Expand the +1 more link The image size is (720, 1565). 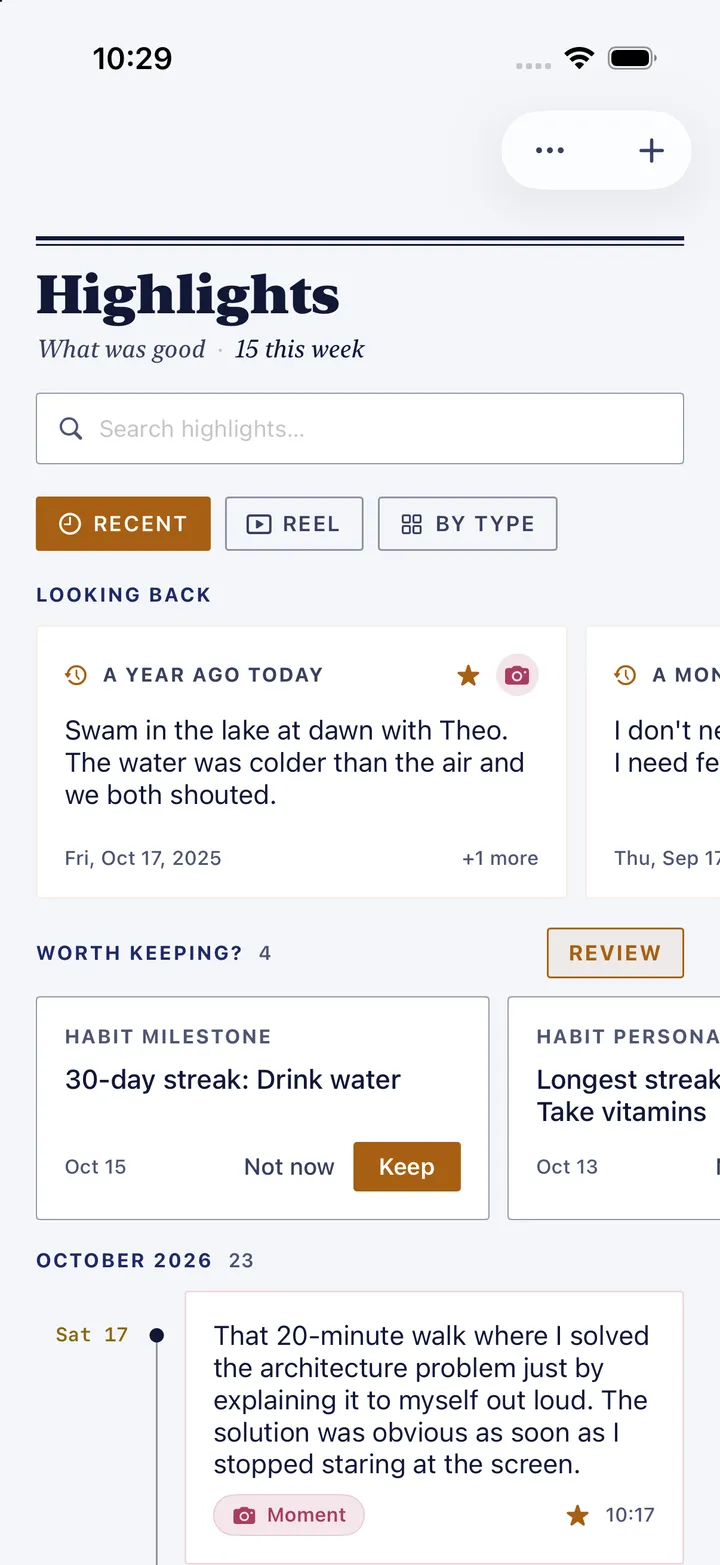click(x=500, y=858)
